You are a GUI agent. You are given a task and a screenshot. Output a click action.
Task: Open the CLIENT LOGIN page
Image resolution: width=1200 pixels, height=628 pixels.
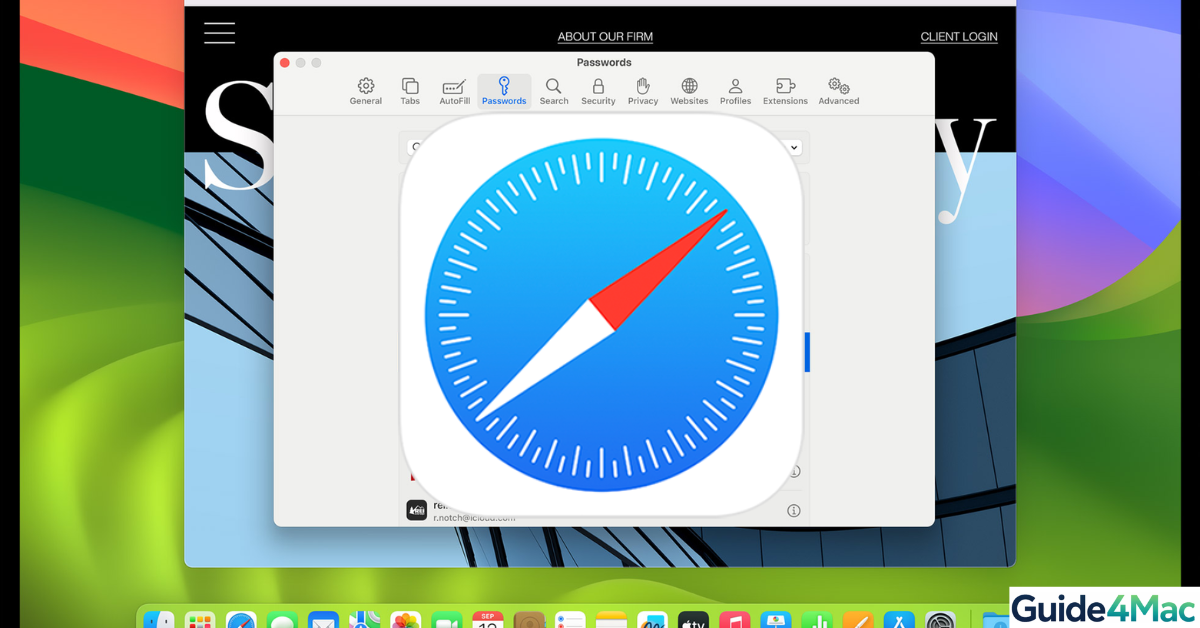(x=958, y=36)
